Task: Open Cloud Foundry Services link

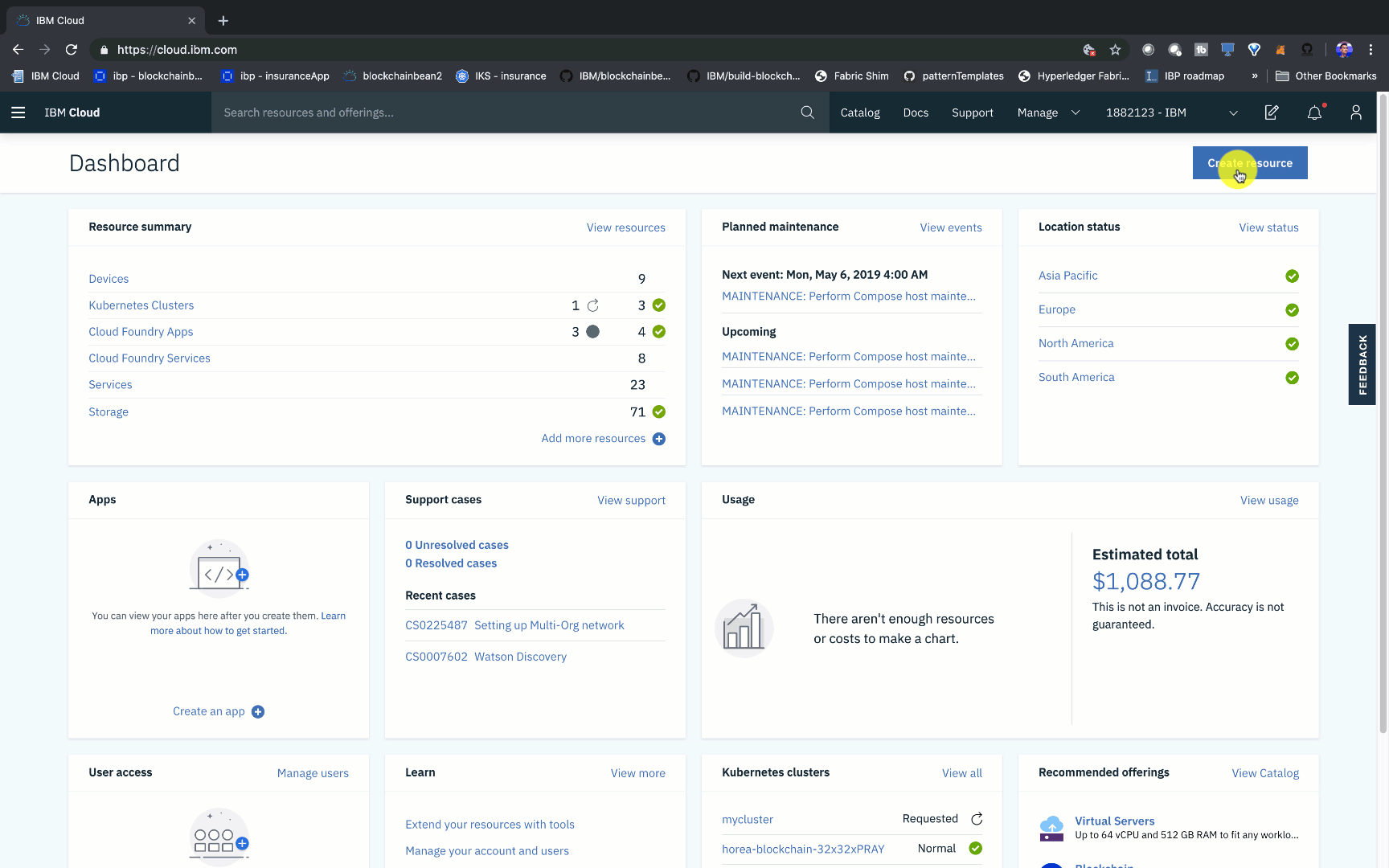Action: [x=150, y=358]
